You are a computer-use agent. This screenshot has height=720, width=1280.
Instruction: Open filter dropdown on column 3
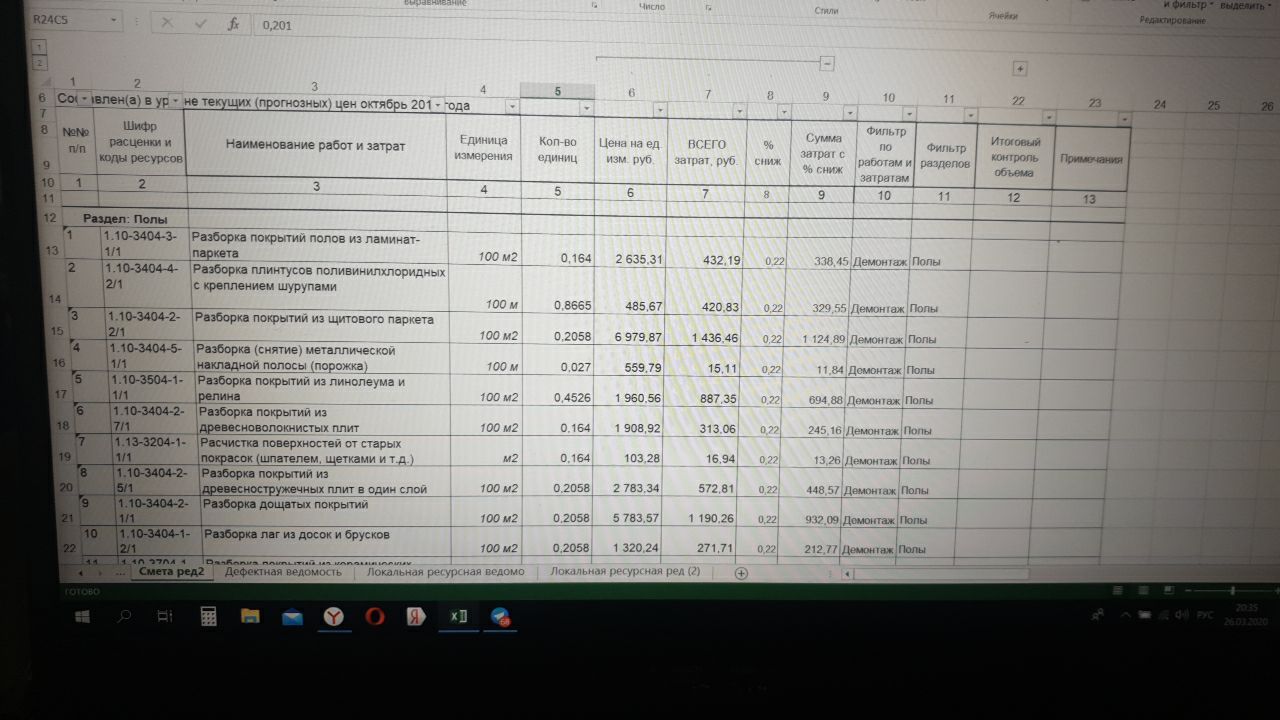point(438,104)
